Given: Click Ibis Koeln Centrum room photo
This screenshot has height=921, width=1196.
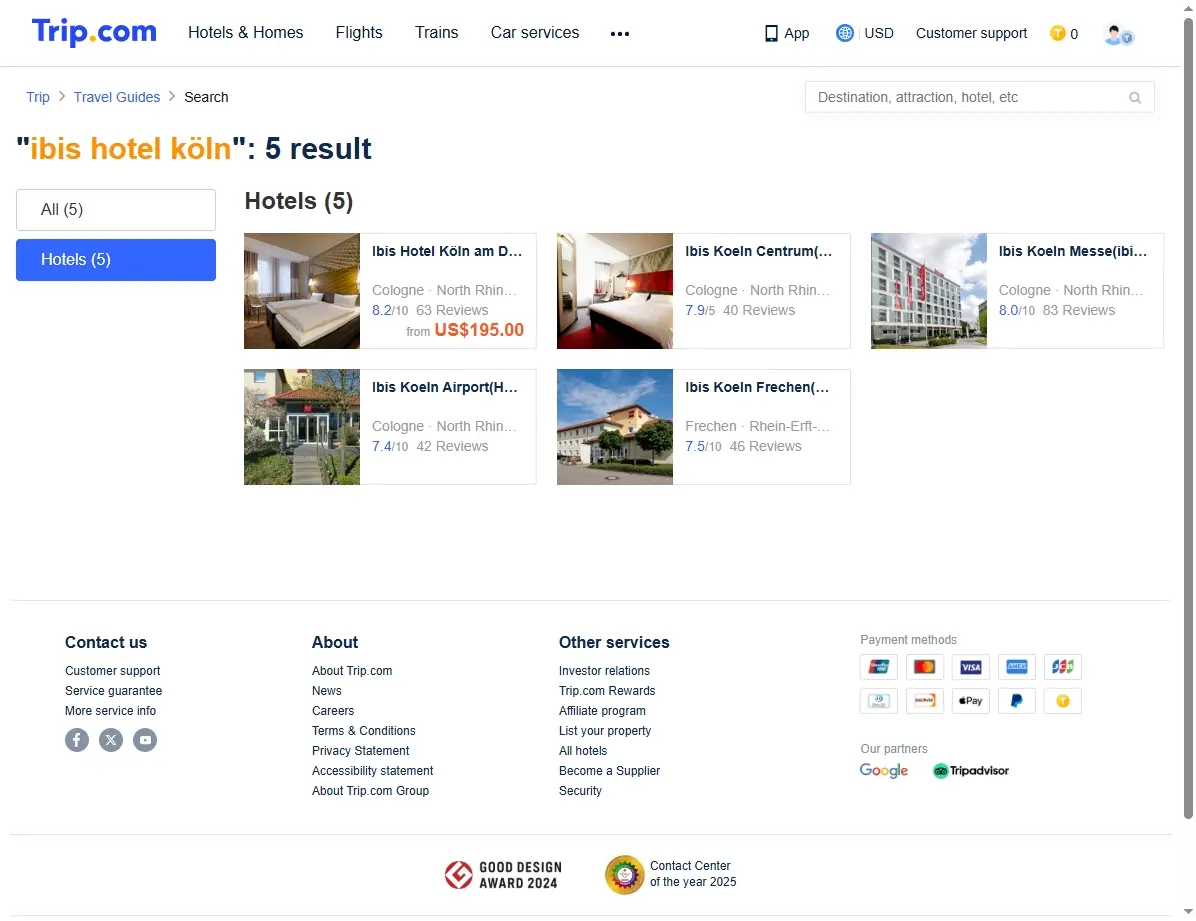Looking at the screenshot, I should coord(615,291).
